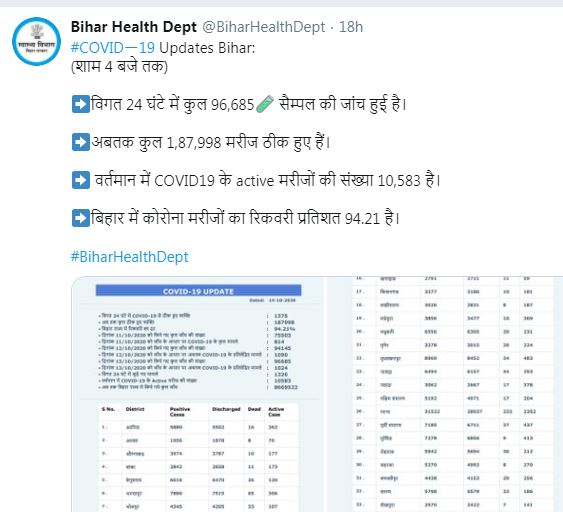Viewport: 563px width, 512px height.
Task: Click the Discharged column header in table
Action: 226,409
